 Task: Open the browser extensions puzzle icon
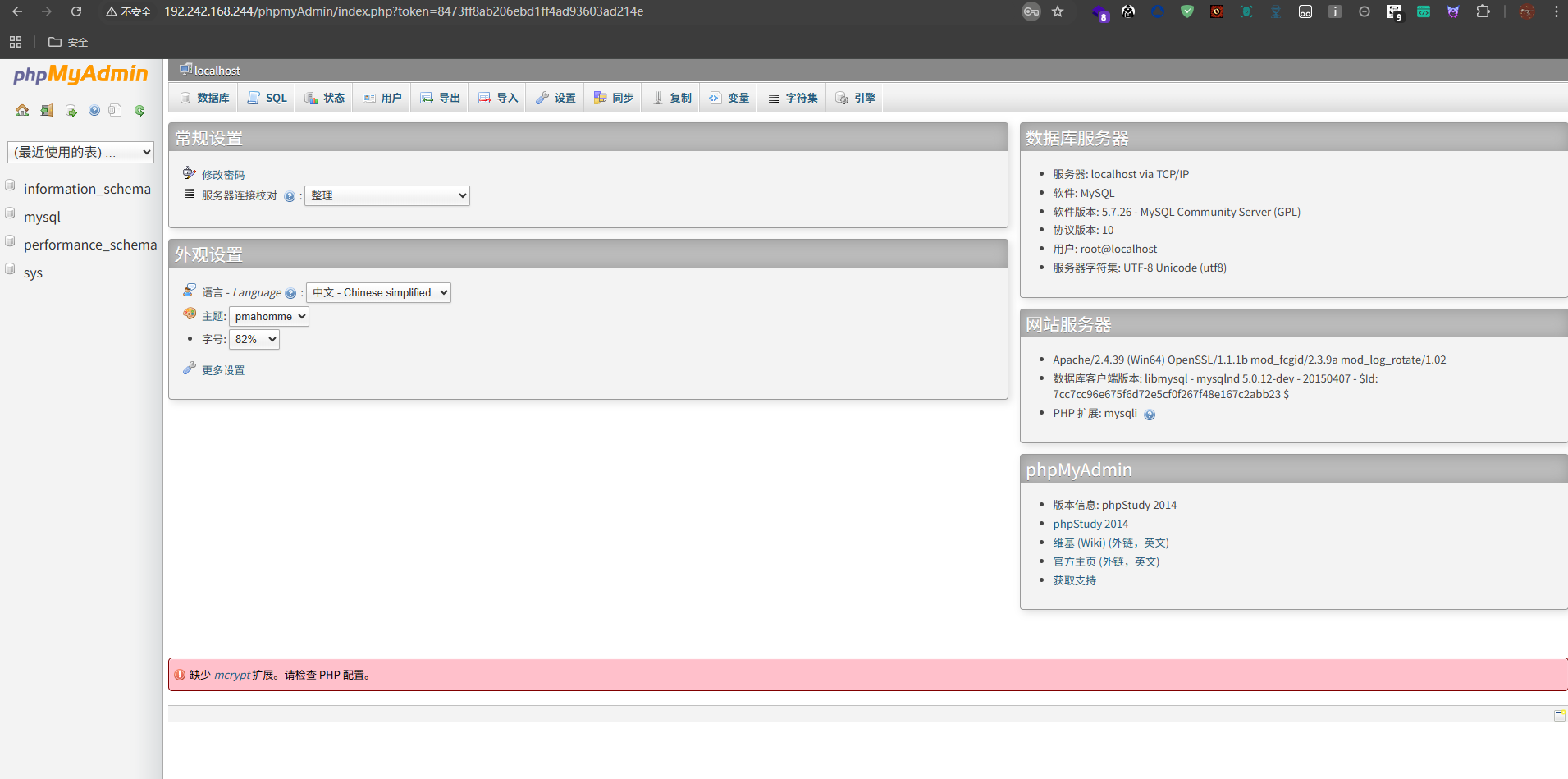click(x=1483, y=11)
